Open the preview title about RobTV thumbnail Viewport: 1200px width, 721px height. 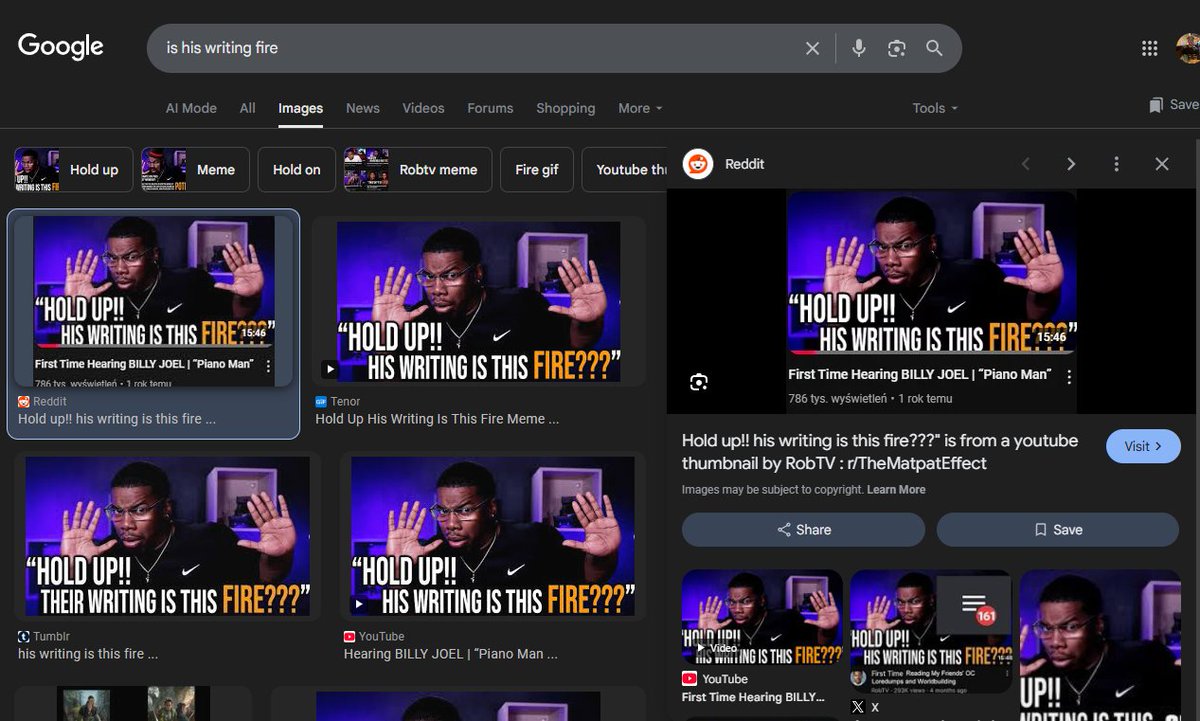(x=880, y=452)
